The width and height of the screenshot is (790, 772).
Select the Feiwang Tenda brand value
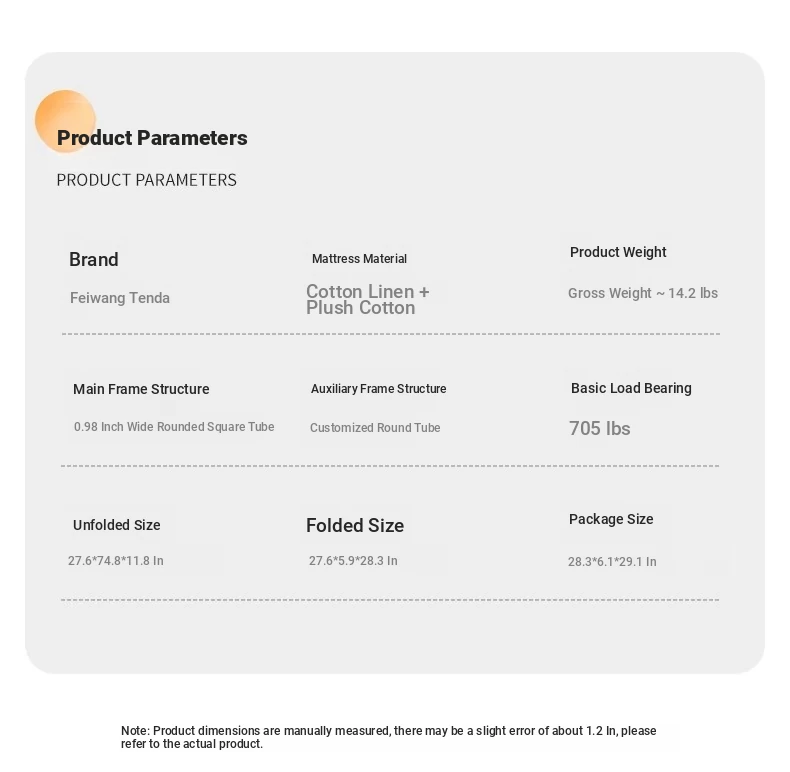[120, 298]
